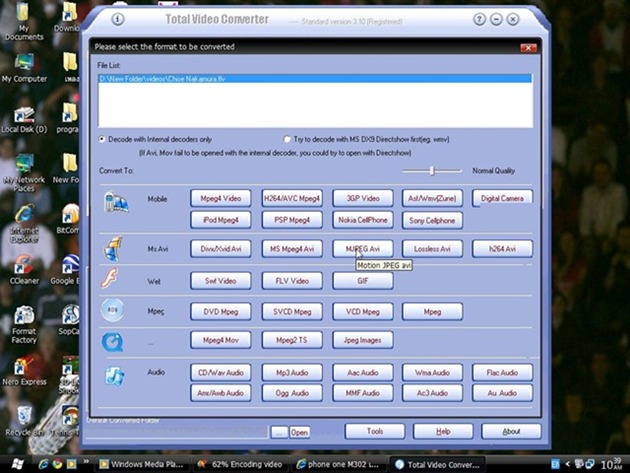Launch CCleaner desktop shortcut

click(24, 270)
